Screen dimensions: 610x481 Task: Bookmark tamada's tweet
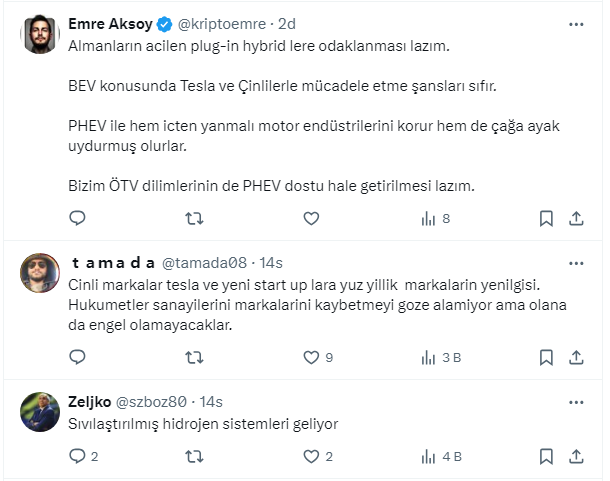tap(546, 356)
